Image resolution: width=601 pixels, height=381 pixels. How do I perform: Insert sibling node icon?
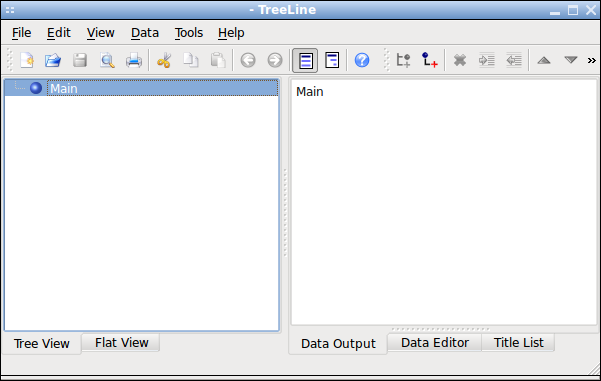(403, 60)
